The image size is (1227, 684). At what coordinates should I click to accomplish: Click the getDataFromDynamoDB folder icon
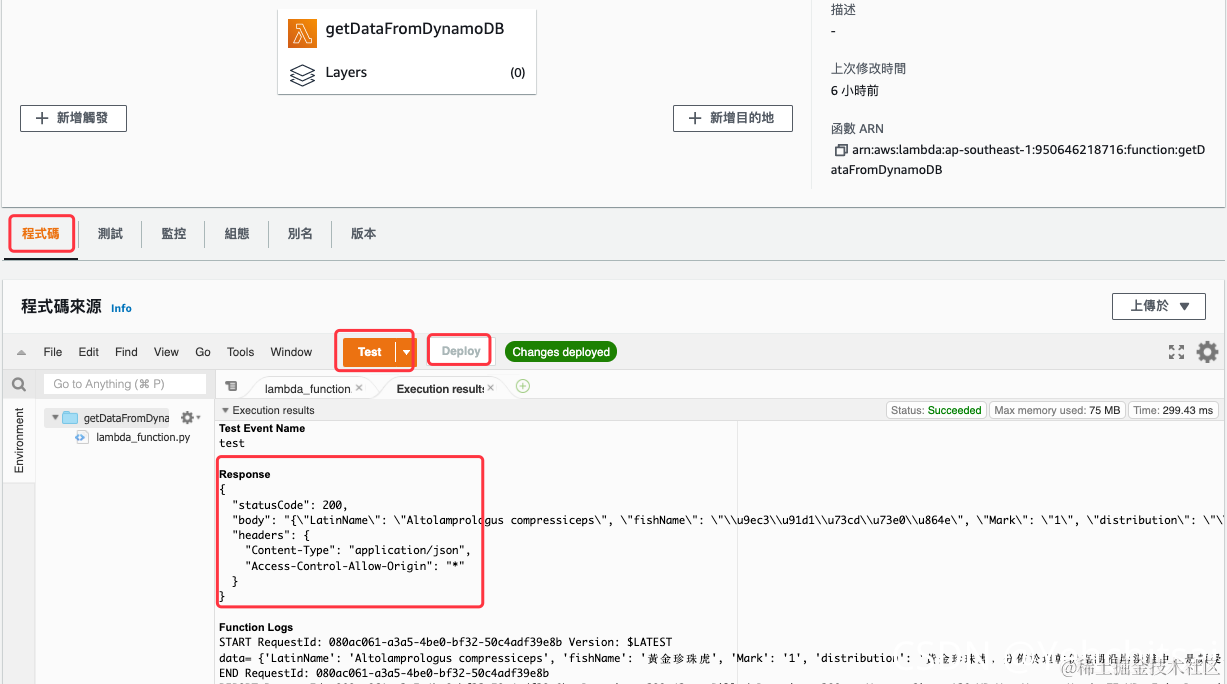point(70,418)
